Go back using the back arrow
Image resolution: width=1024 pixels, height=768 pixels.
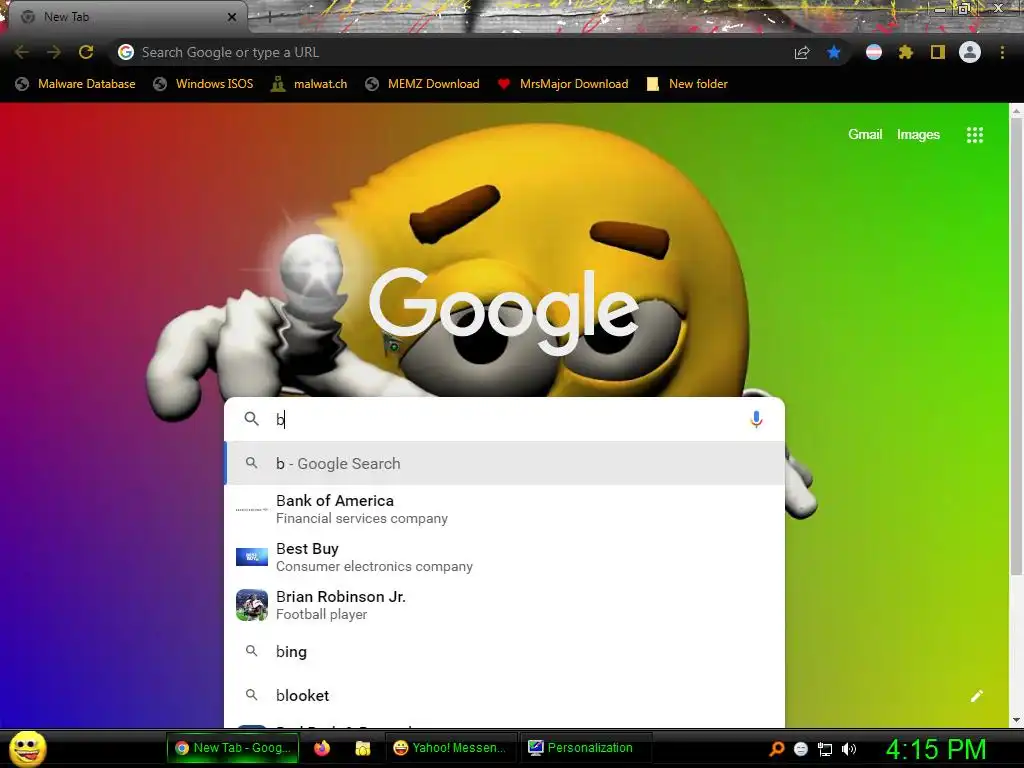tap(22, 52)
